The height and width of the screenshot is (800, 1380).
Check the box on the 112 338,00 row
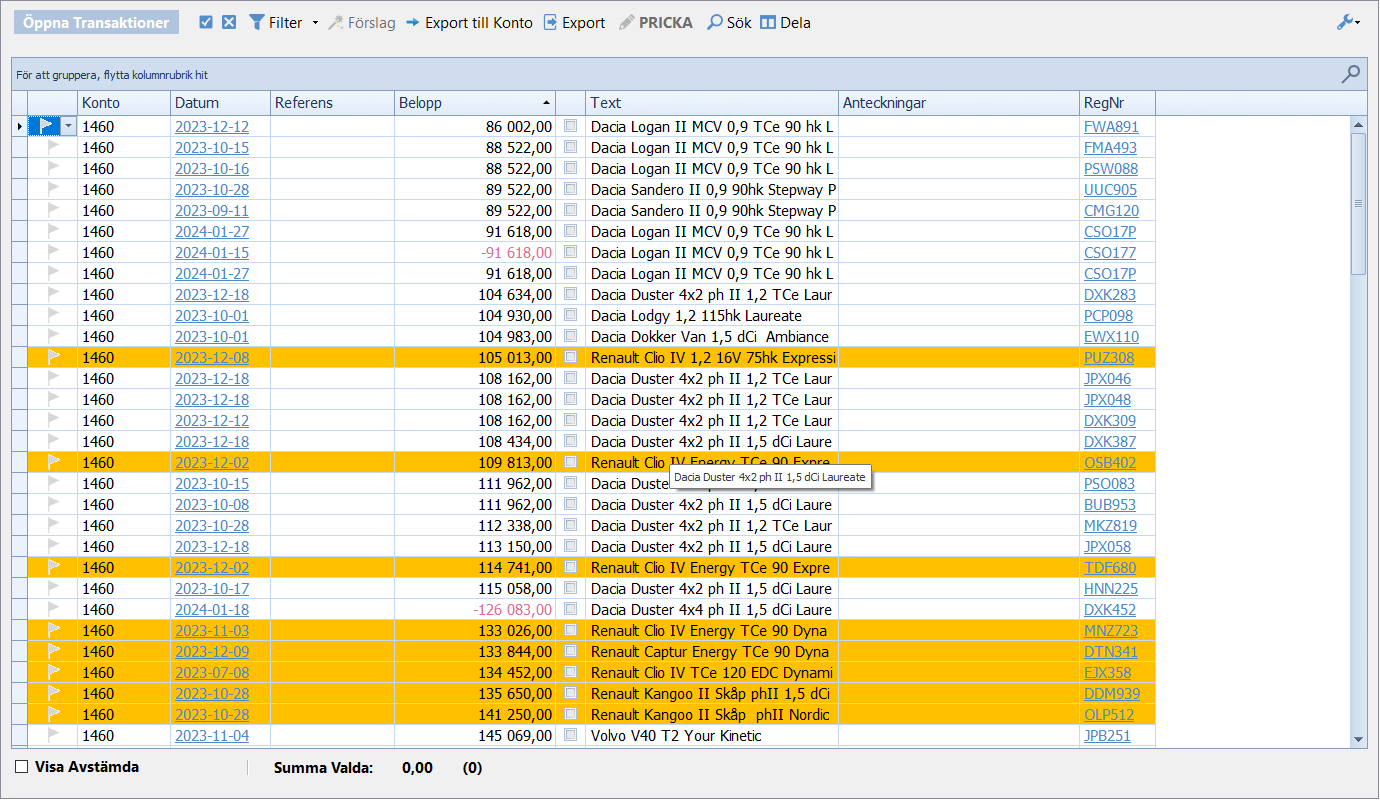pyautogui.click(x=571, y=525)
